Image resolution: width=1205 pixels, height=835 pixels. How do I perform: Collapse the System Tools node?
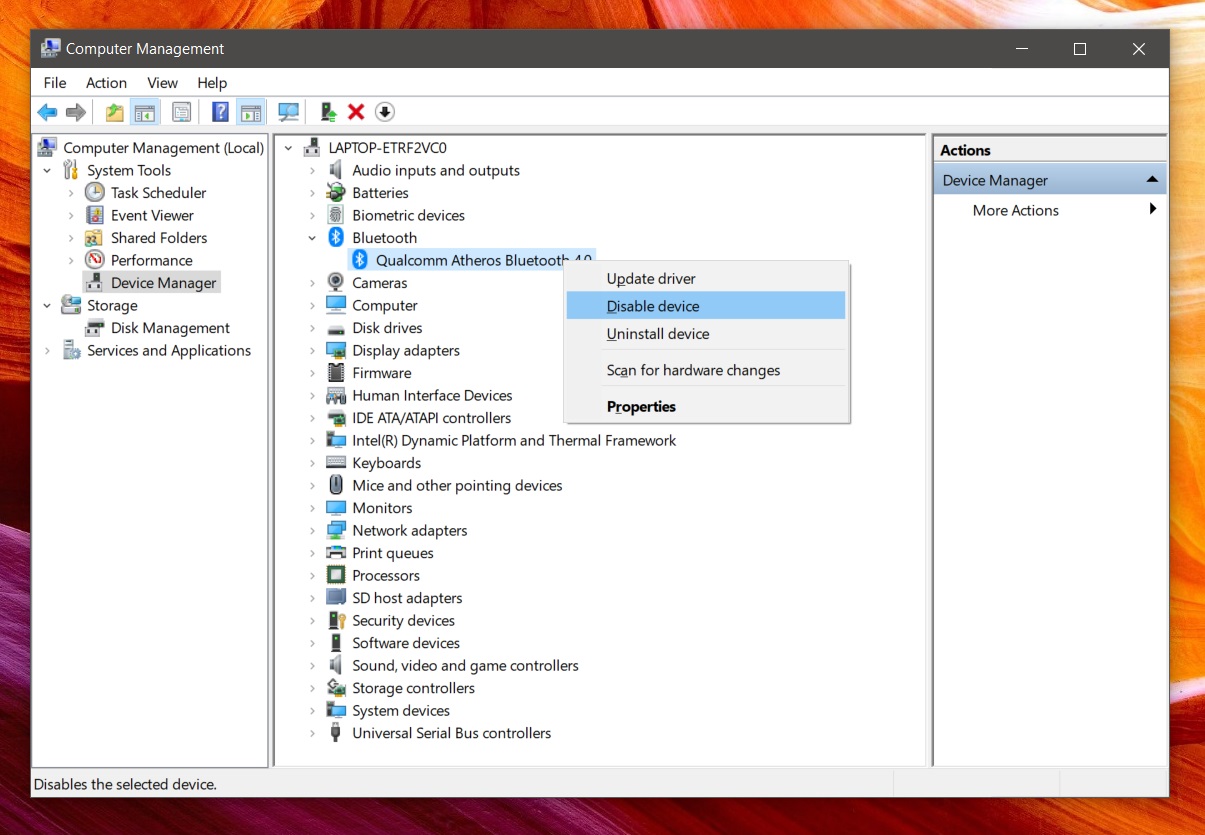[47, 171]
